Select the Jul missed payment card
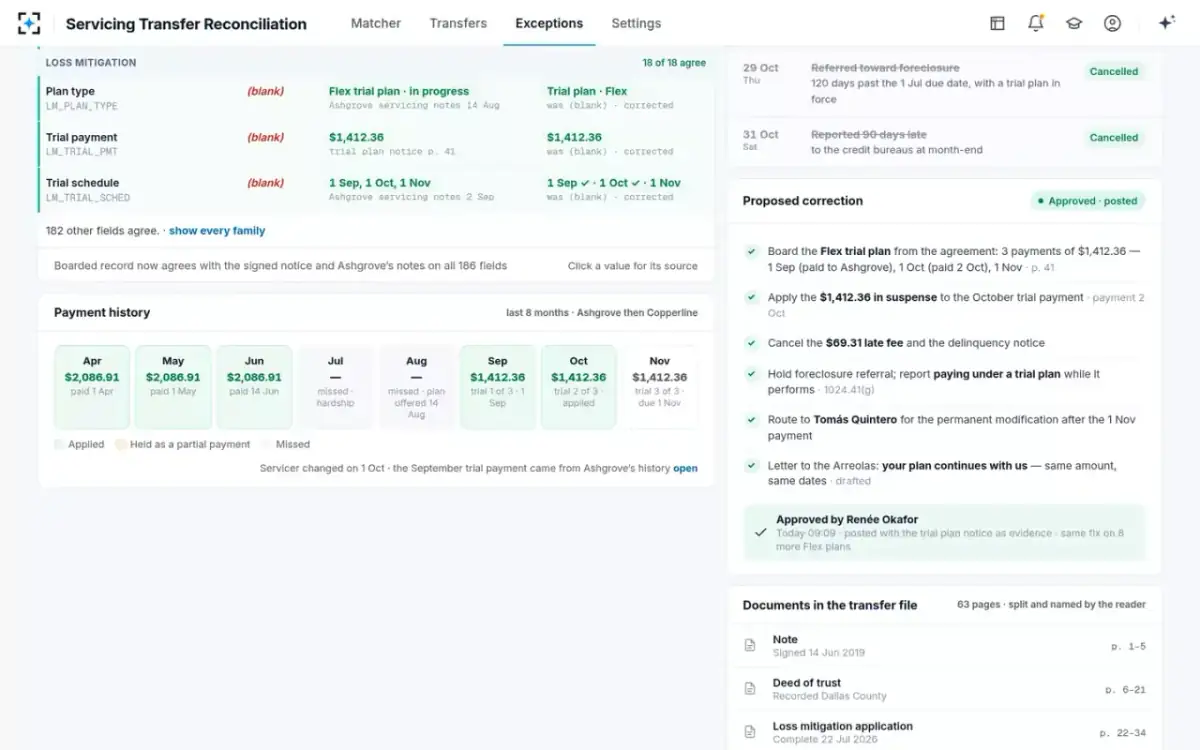 (x=335, y=387)
